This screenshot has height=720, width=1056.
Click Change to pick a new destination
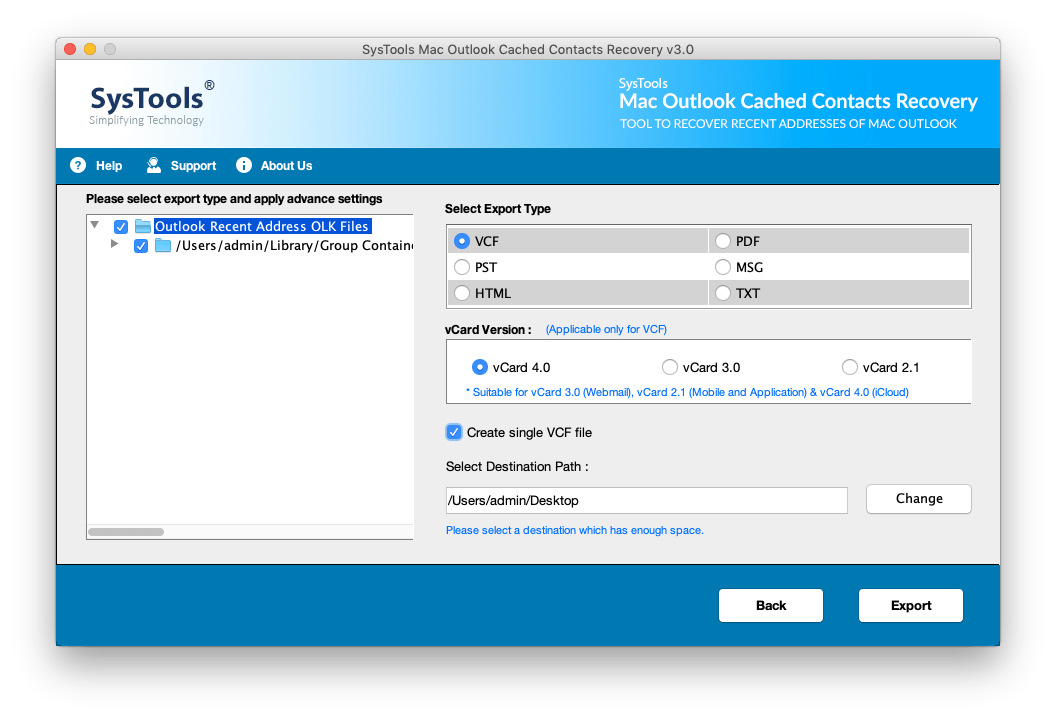[x=917, y=498]
